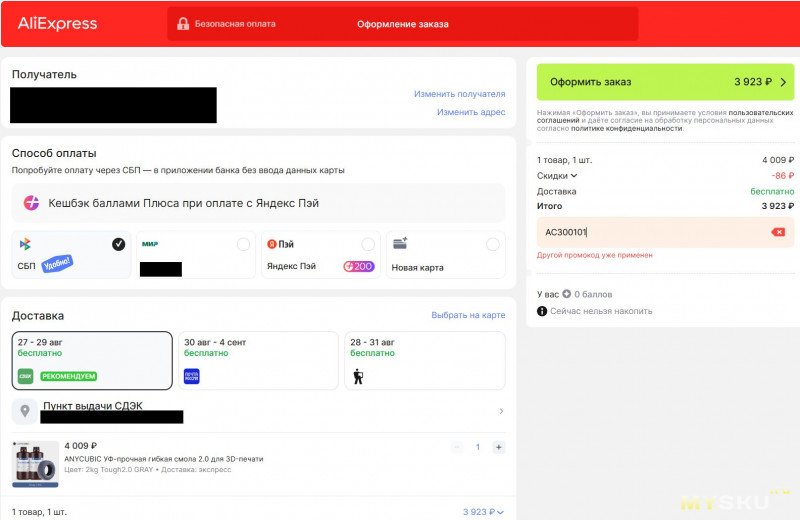Clear the promo code with red delete icon
This screenshot has width=800, height=520.
tap(779, 232)
